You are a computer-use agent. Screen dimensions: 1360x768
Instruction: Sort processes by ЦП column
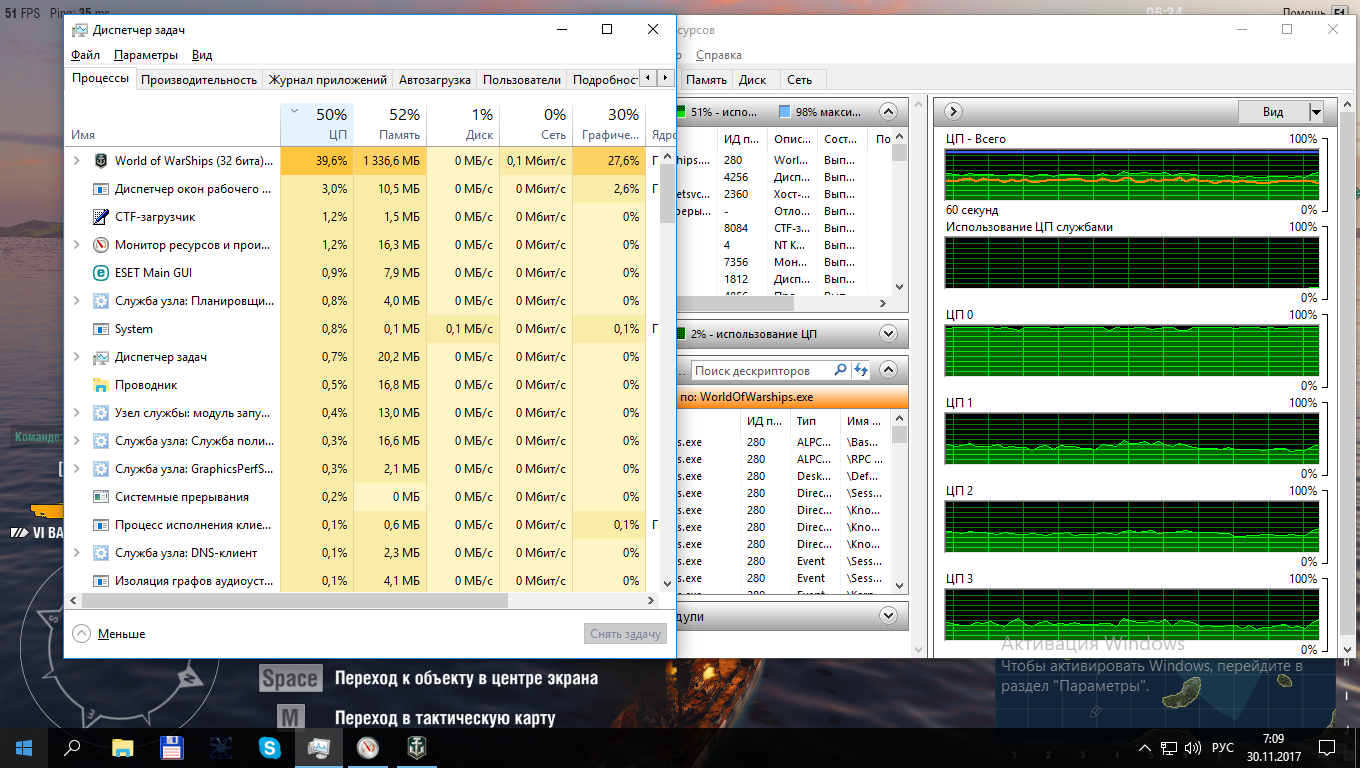coord(317,124)
